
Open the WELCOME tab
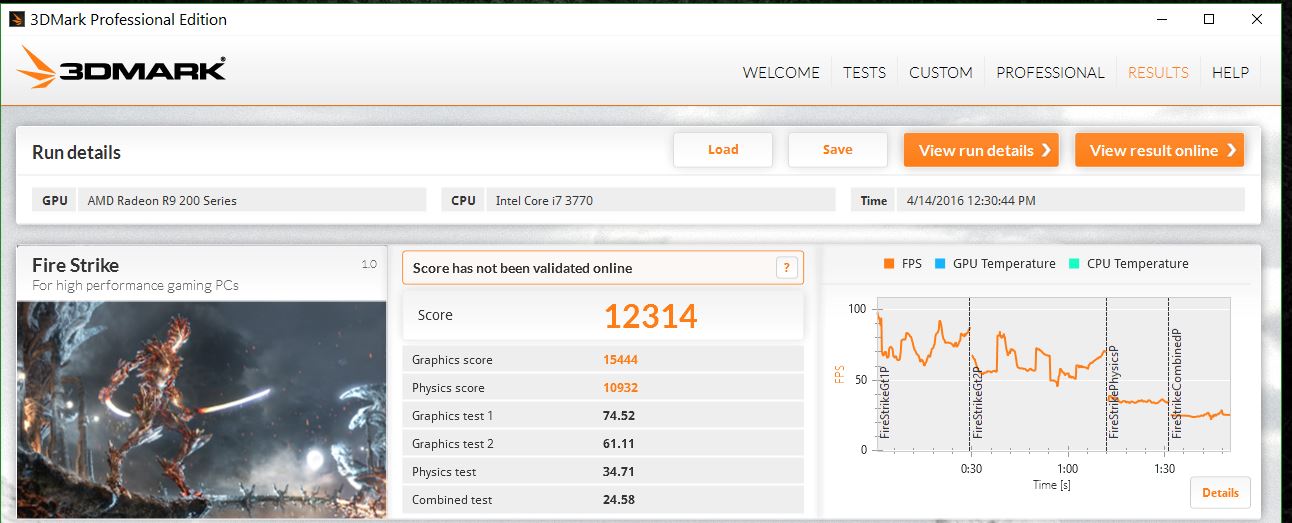[780, 72]
